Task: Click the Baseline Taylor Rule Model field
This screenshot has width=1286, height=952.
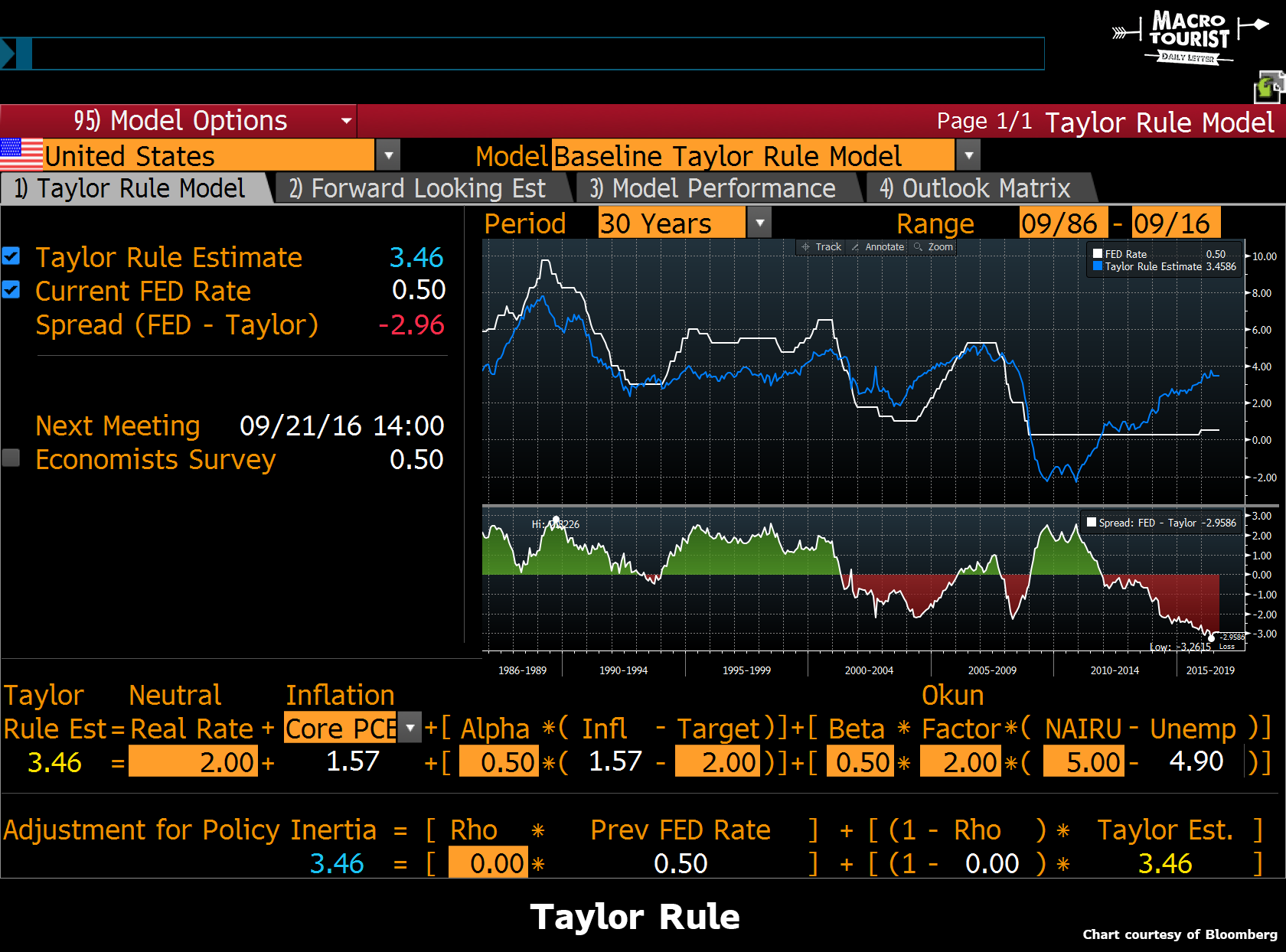Action: pyautogui.click(x=753, y=155)
